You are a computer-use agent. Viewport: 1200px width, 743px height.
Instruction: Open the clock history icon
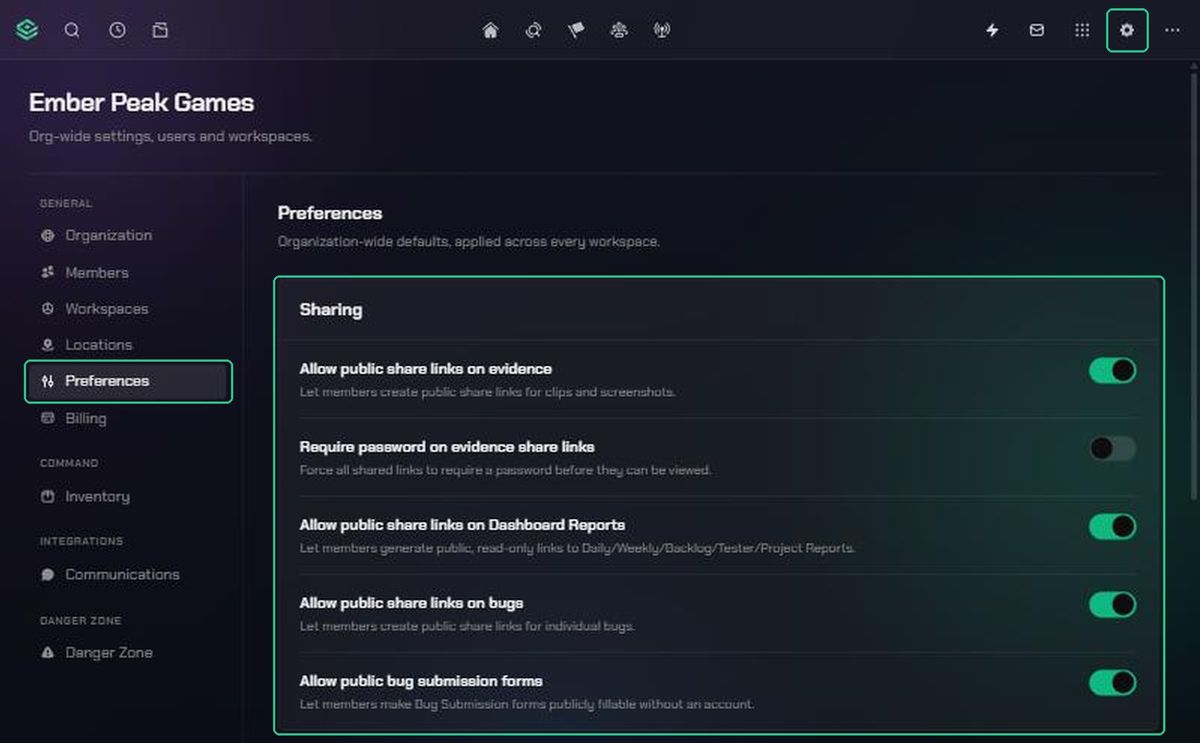tap(117, 30)
